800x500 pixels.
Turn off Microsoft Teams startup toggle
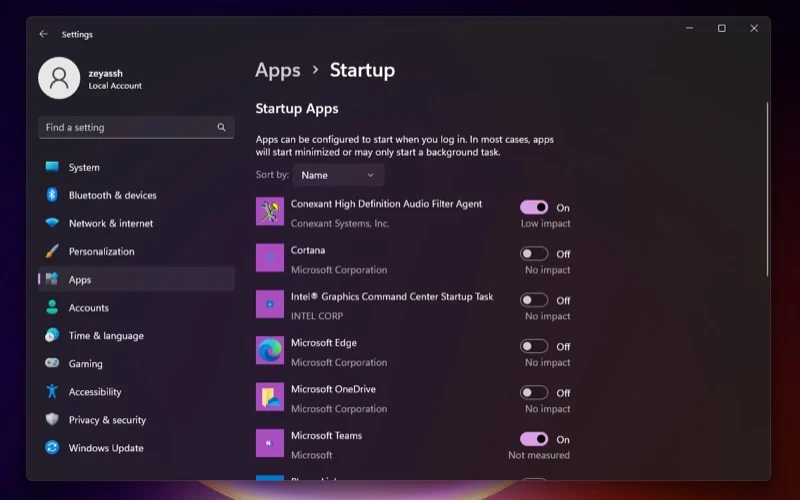(534, 439)
